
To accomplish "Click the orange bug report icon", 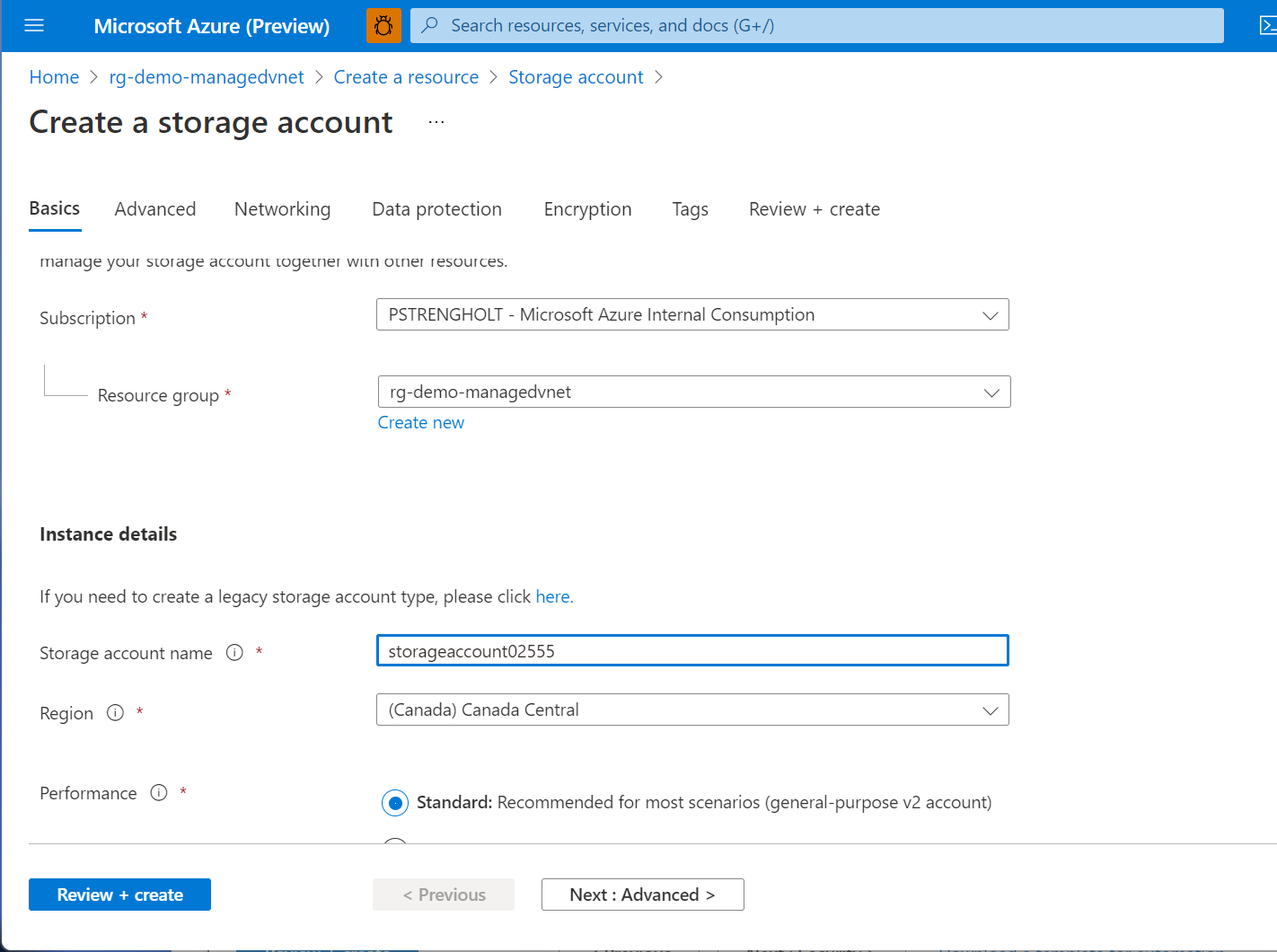I will 383,25.
